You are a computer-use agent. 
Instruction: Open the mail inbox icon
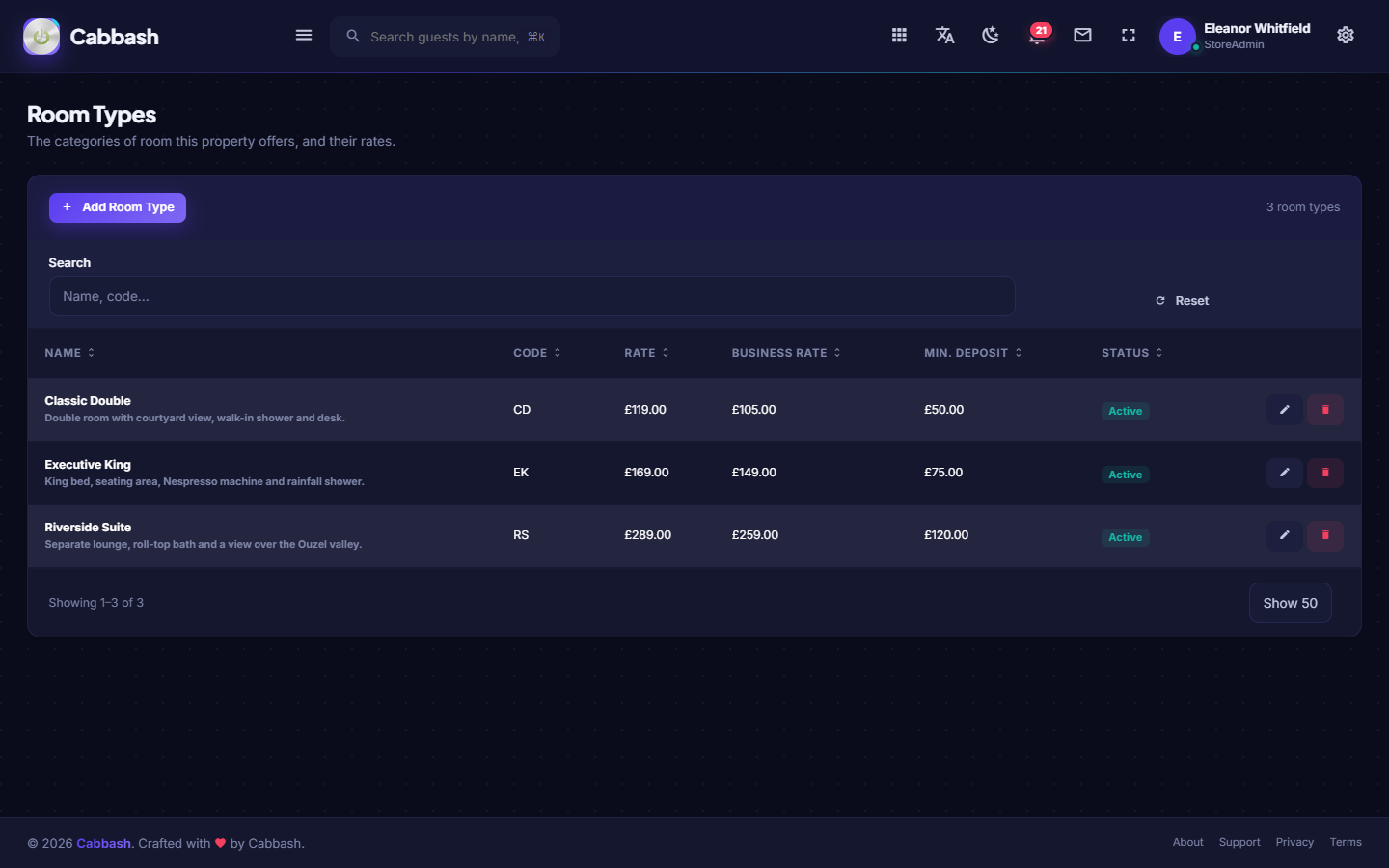(x=1082, y=36)
